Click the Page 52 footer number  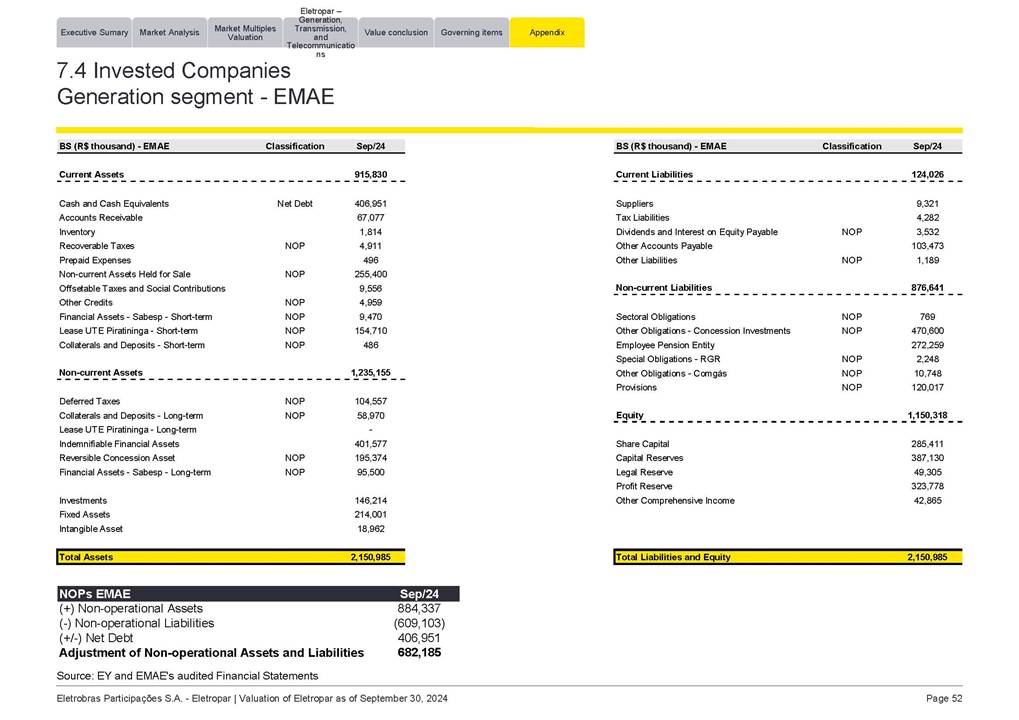943,697
